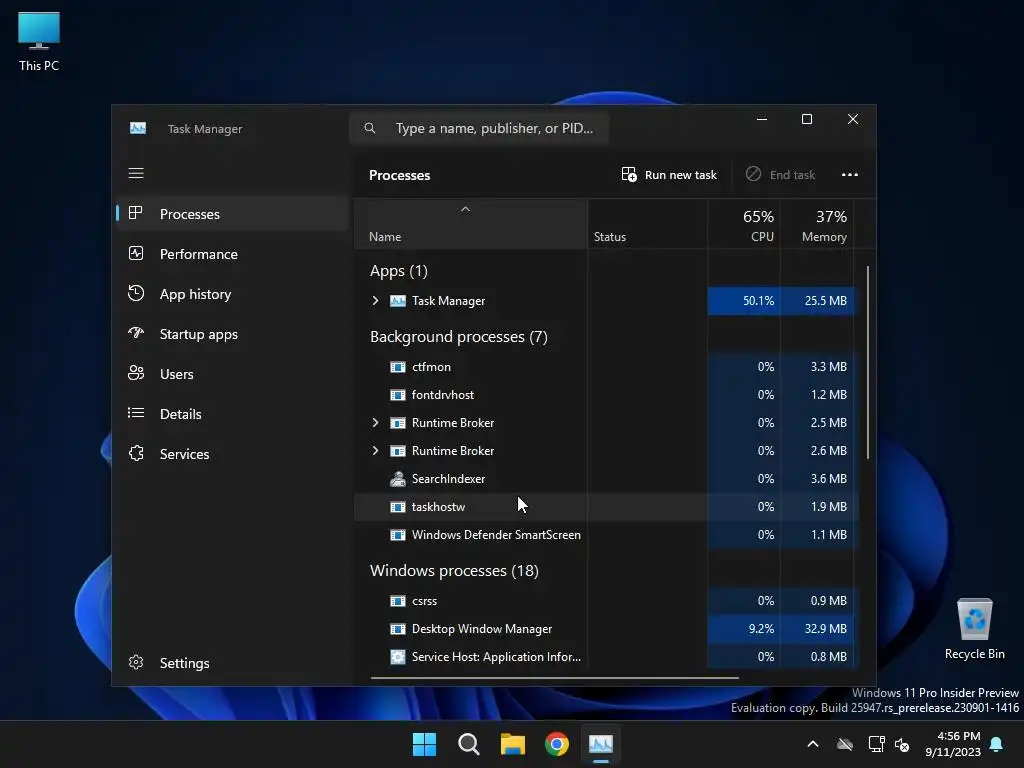The width and height of the screenshot is (1024, 768).
Task: Expand the Runtime Broker row using 2.6 MB
Action: click(x=376, y=451)
